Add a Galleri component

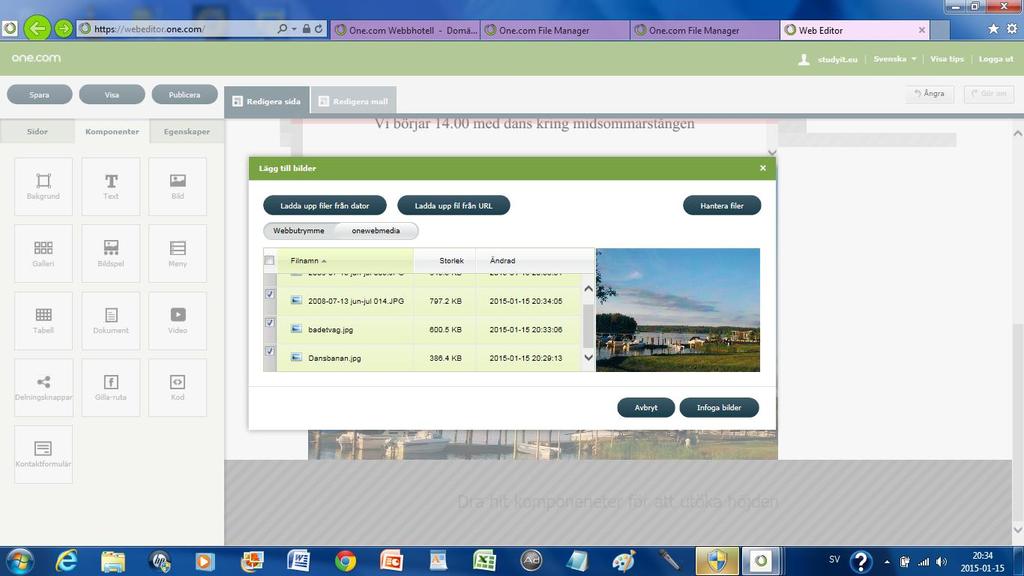[x=43, y=253]
